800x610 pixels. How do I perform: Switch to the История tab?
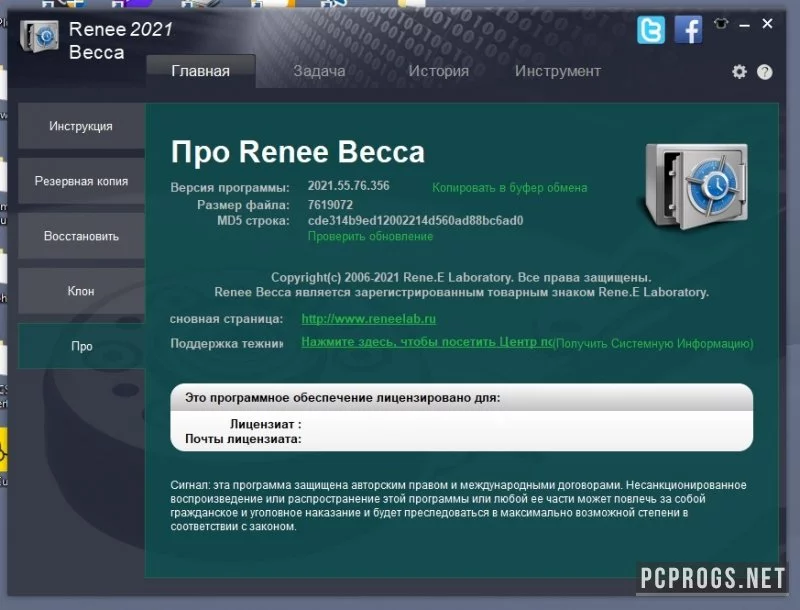click(x=438, y=71)
